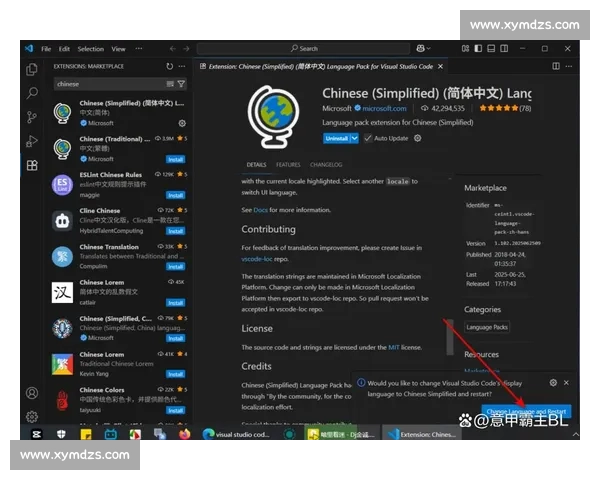The width and height of the screenshot is (600, 480).
Task: Expand the Copilot dropdown chevron
Action: [428, 48]
